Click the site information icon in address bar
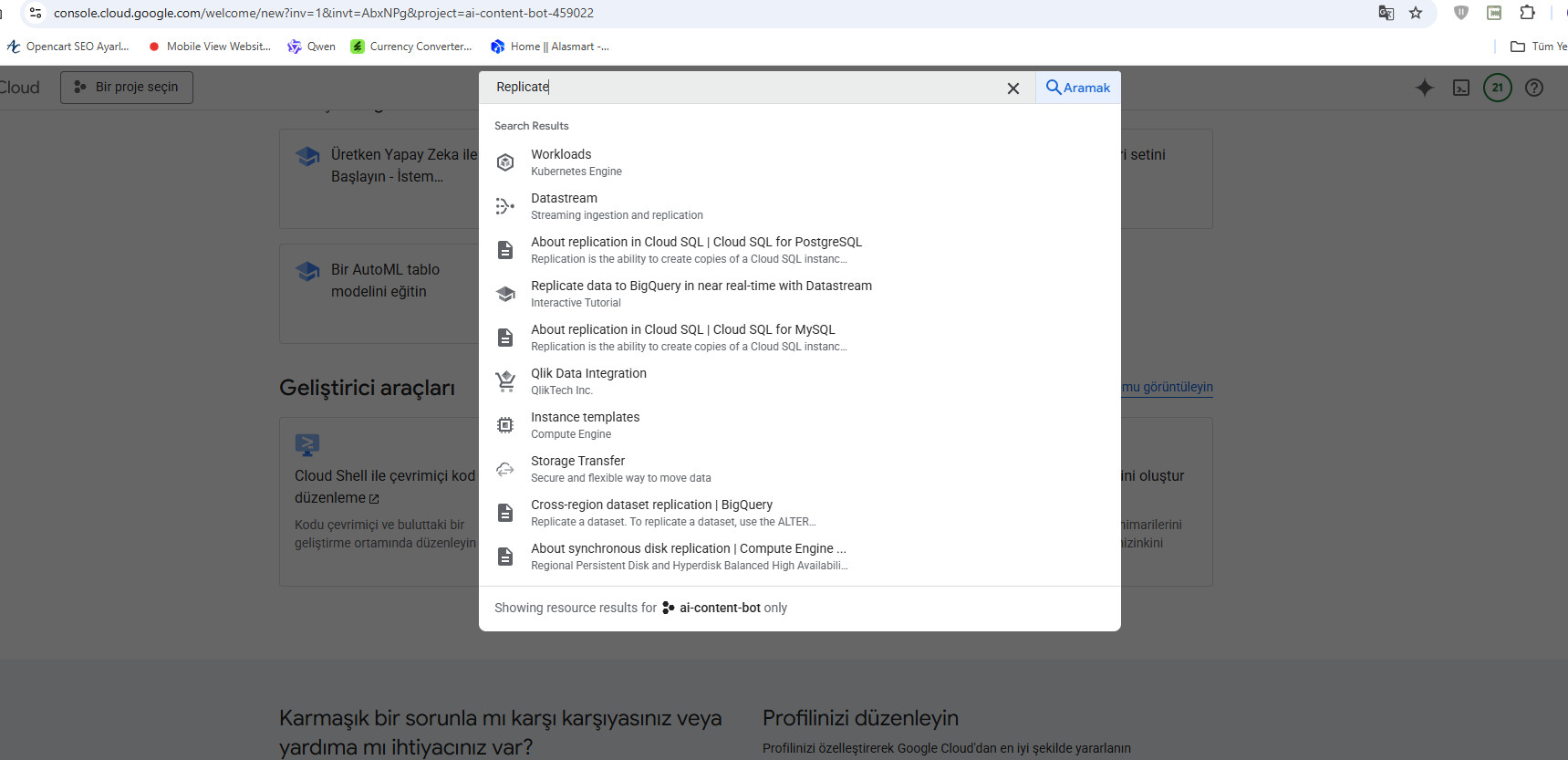1568x760 pixels. point(36,13)
